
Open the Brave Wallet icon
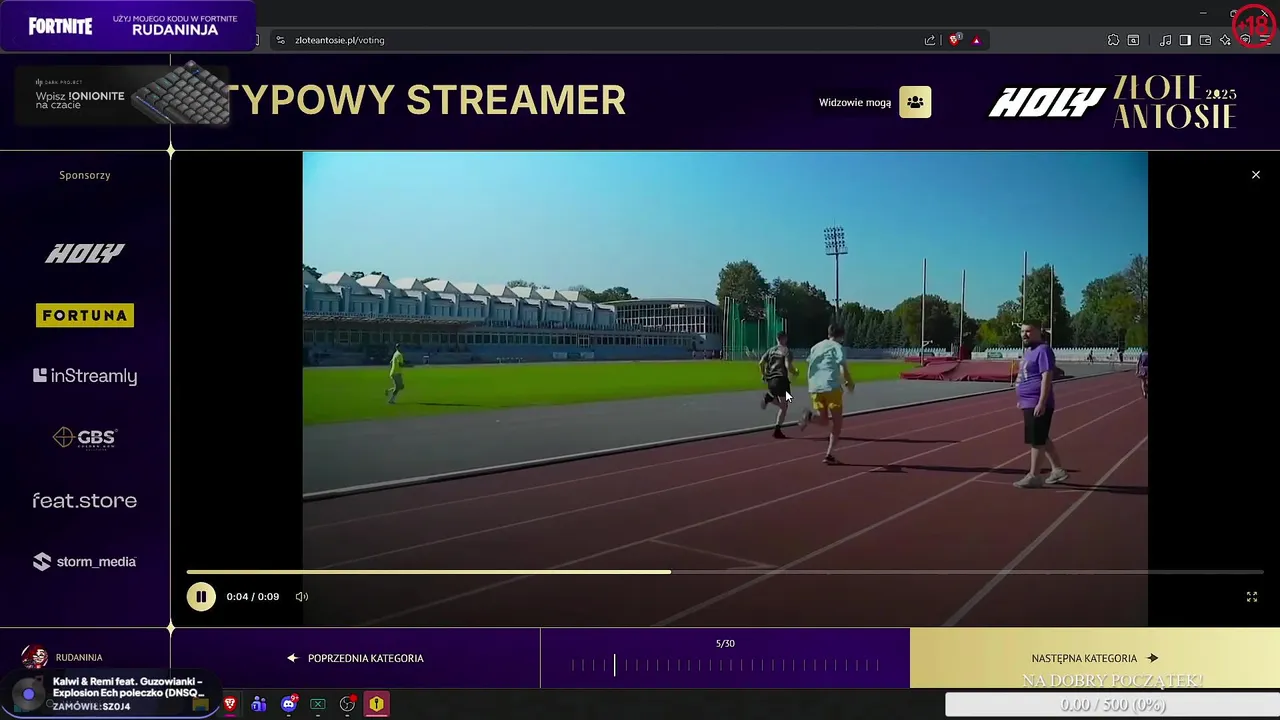pyautogui.click(x=1205, y=40)
